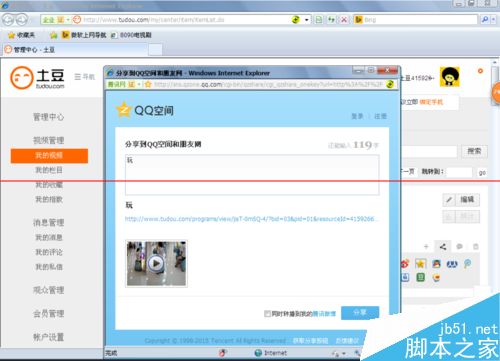Click the video thumbnail with play button
This screenshot has height=361, width=500.
click(x=156, y=263)
